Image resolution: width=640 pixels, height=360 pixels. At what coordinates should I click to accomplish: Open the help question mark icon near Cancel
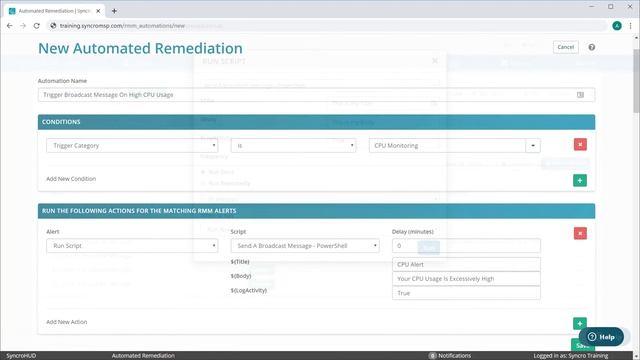[591, 47]
